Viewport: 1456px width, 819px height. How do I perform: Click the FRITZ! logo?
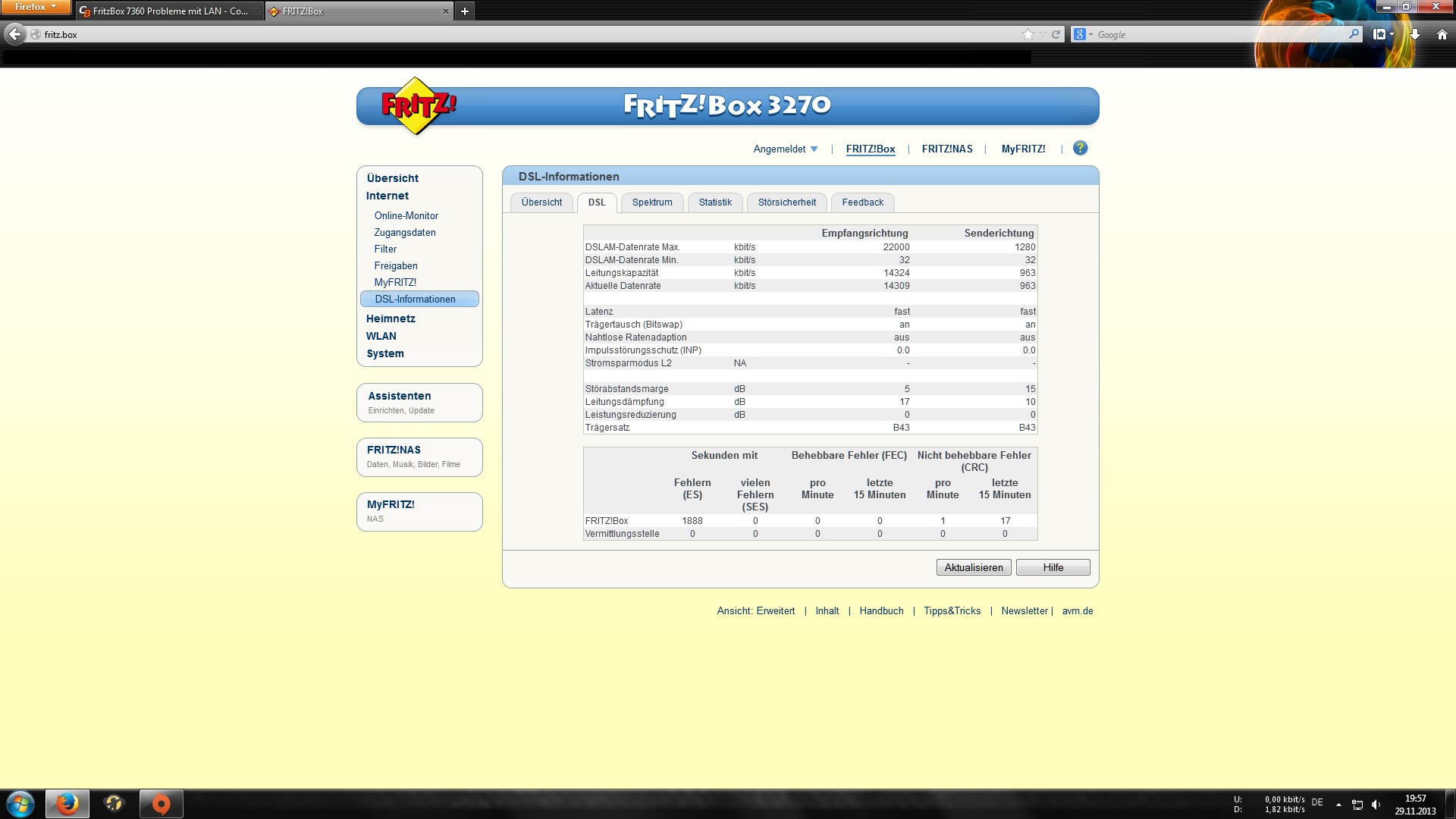pos(417,106)
